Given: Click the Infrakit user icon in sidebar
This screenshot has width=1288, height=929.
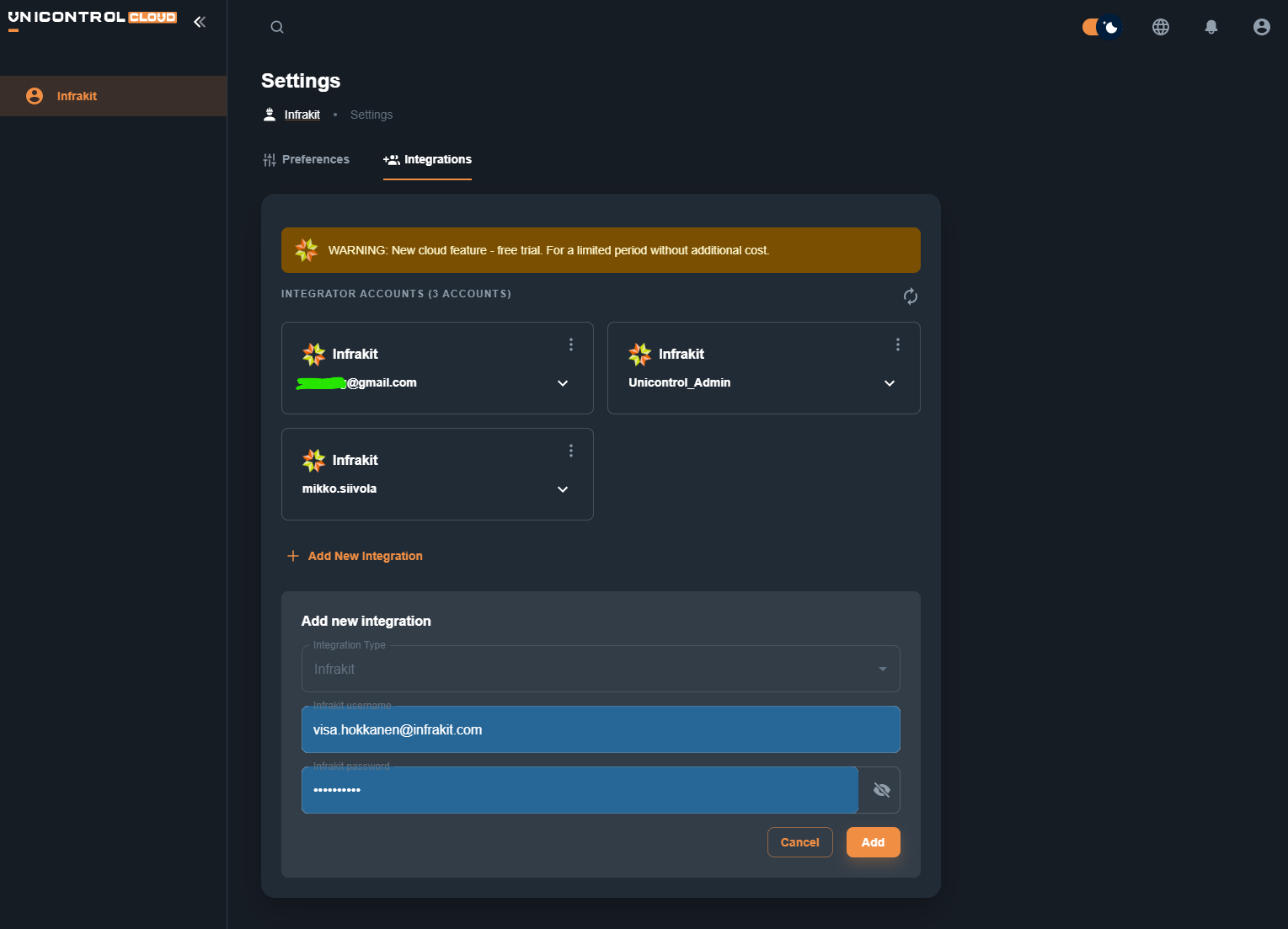Looking at the screenshot, I should (35, 96).
